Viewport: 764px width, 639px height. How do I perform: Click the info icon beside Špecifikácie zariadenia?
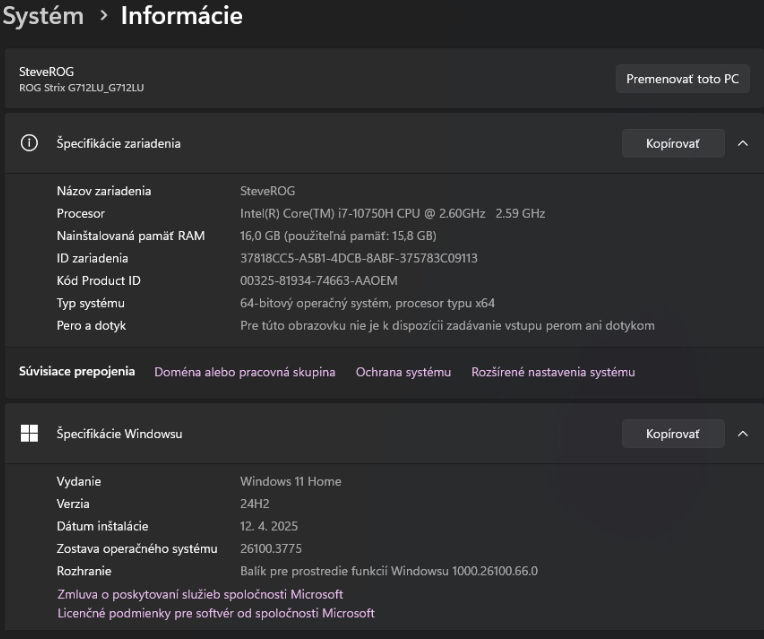(x=29, y=143)
